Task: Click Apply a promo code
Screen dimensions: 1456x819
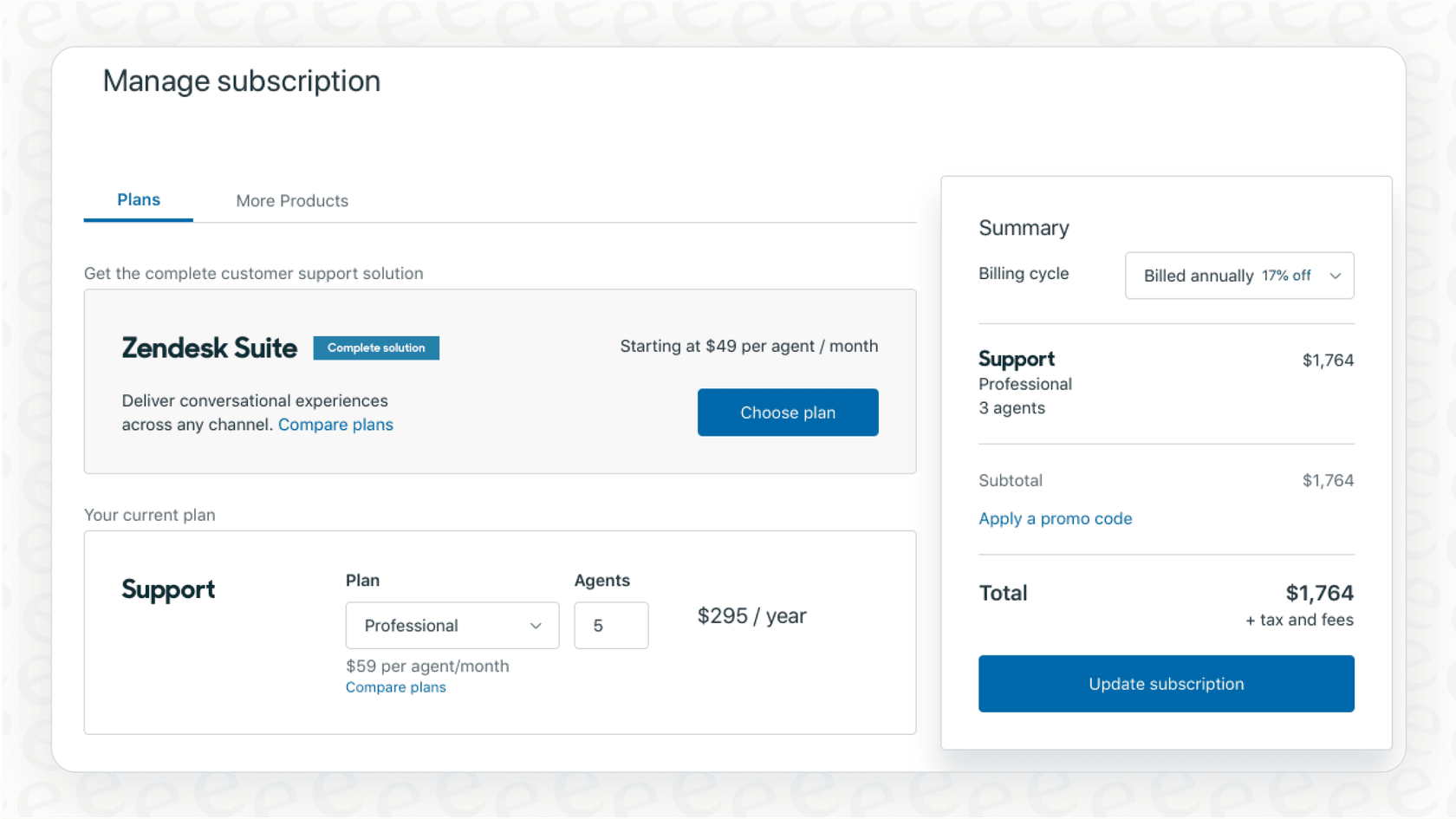Action: pyautogui.click(x=1055, y=518)
